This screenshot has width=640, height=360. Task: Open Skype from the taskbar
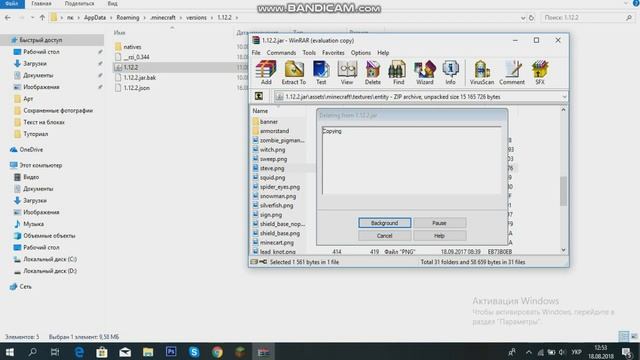coord(194,351)
